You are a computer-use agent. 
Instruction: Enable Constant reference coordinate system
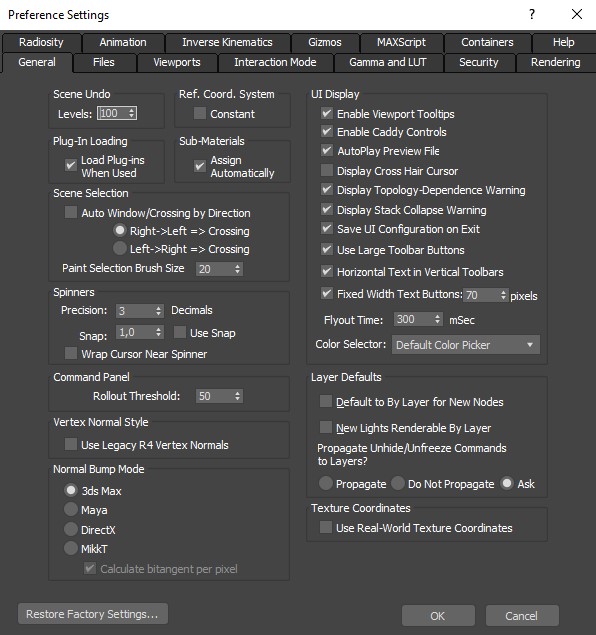point(200,113)
